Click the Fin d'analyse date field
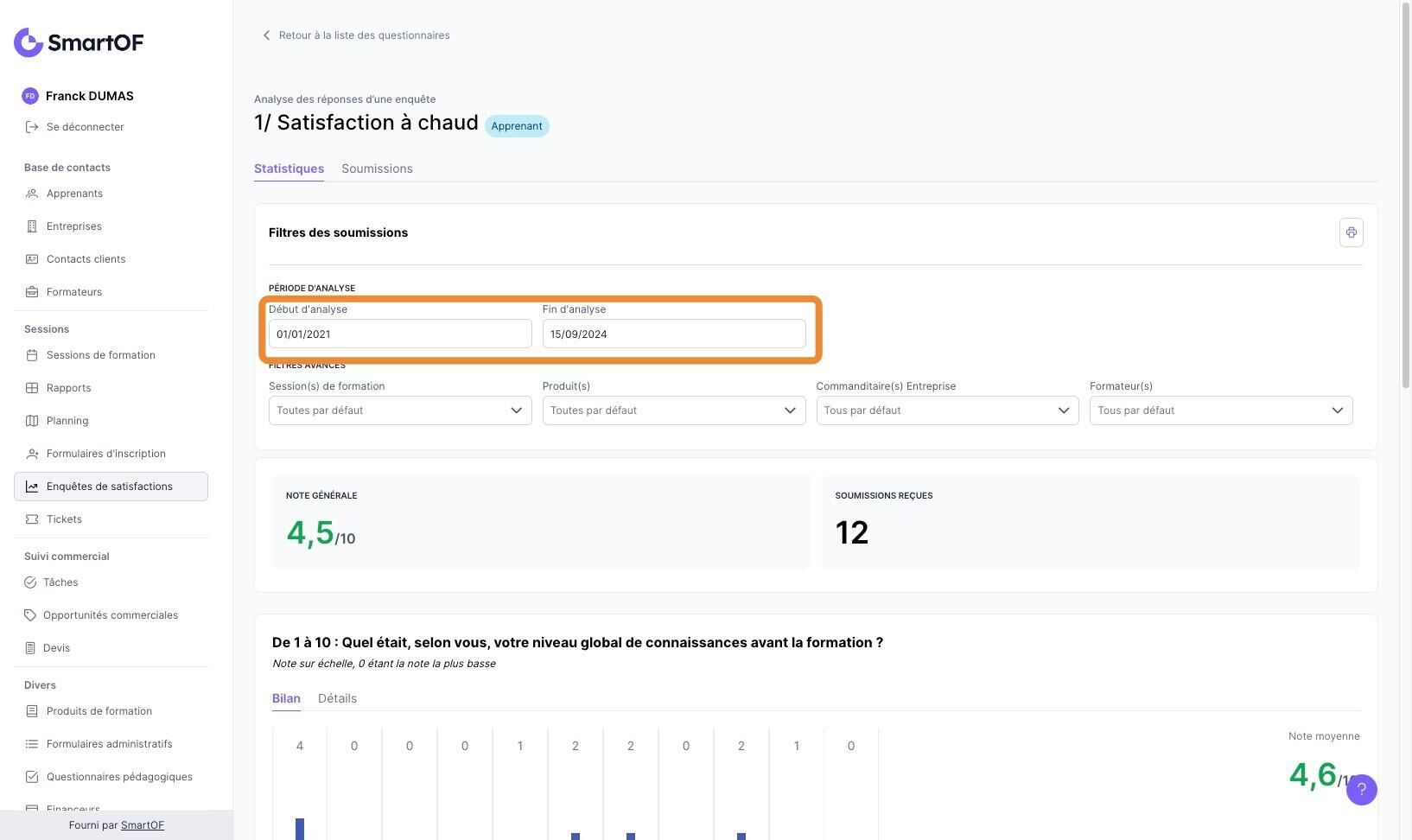Image resolution: width=1412 pixels, height=840 pixels. [x=673, y=334]
